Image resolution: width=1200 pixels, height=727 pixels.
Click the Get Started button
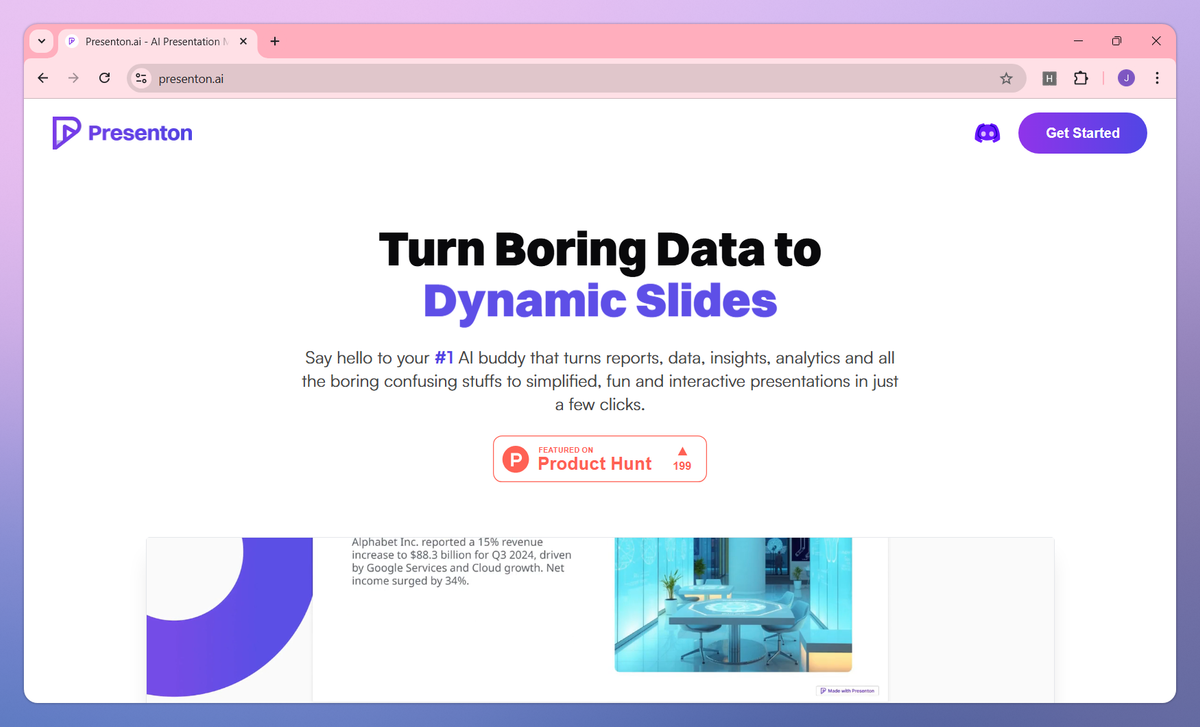tap(1082, 133)
